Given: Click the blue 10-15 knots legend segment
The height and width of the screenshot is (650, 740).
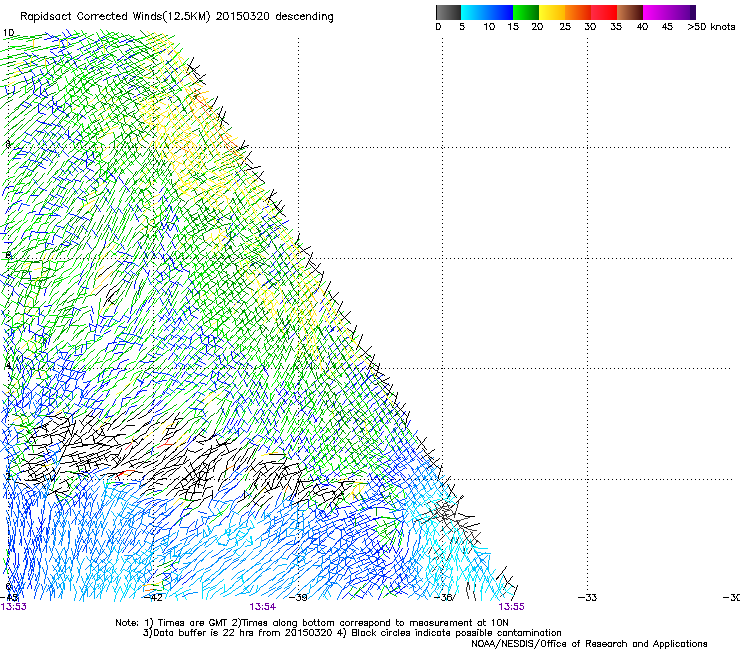Looking at the screenshot, I should (x=500, y=12).
